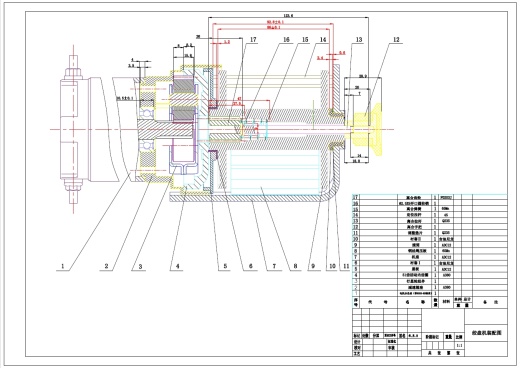Click callout number 4 below the drawing

tap(177, 266)
